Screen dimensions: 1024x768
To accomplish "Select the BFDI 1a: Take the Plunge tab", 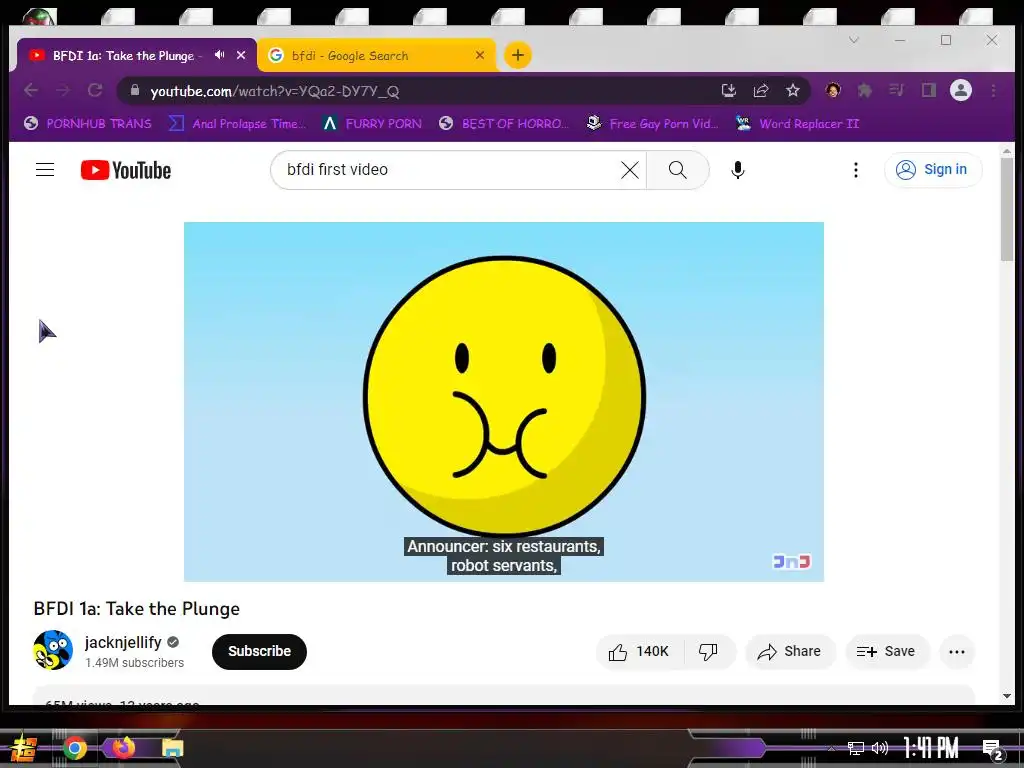I will [x=123, y=56].
